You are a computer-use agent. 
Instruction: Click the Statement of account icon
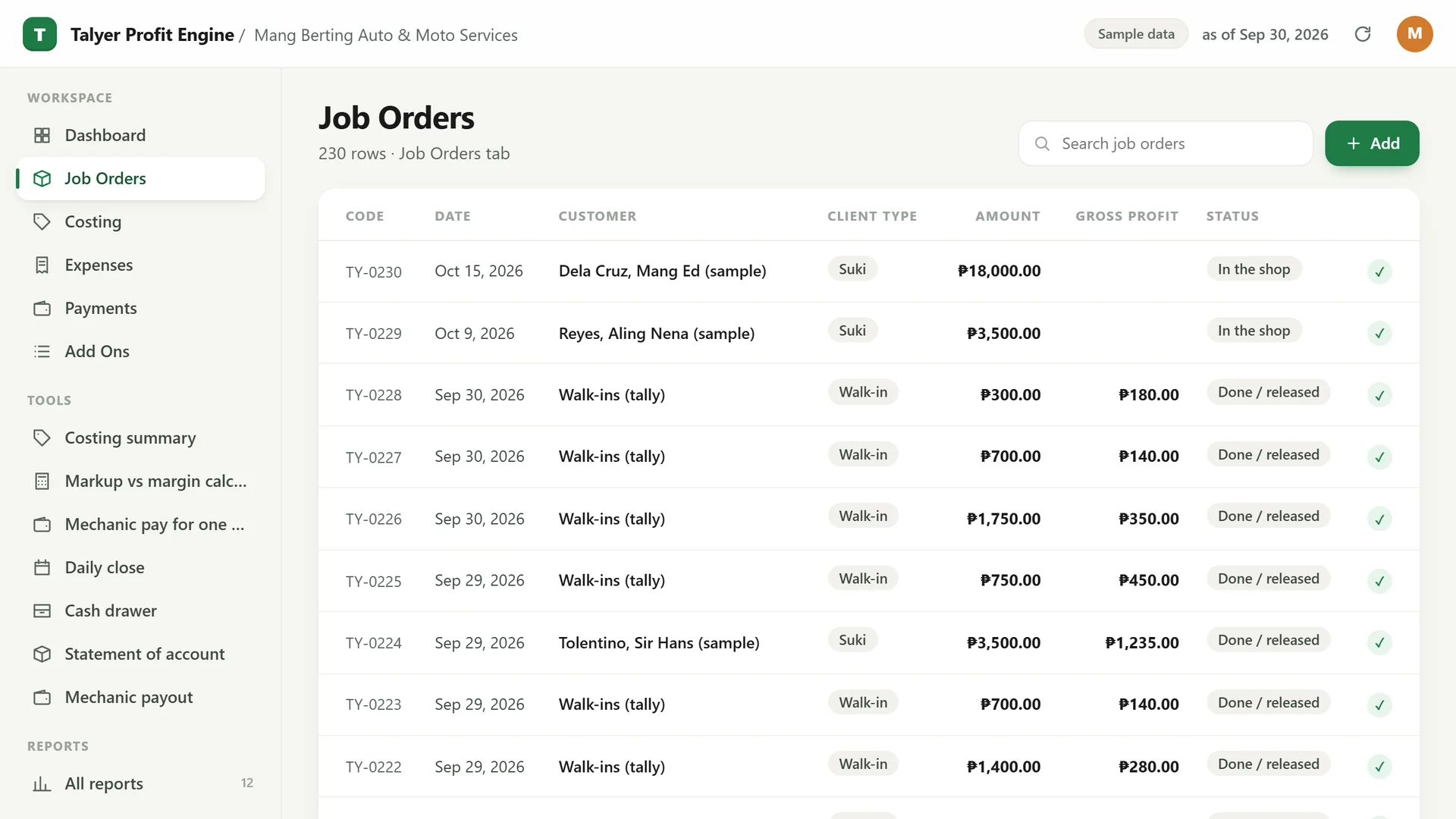42,654
